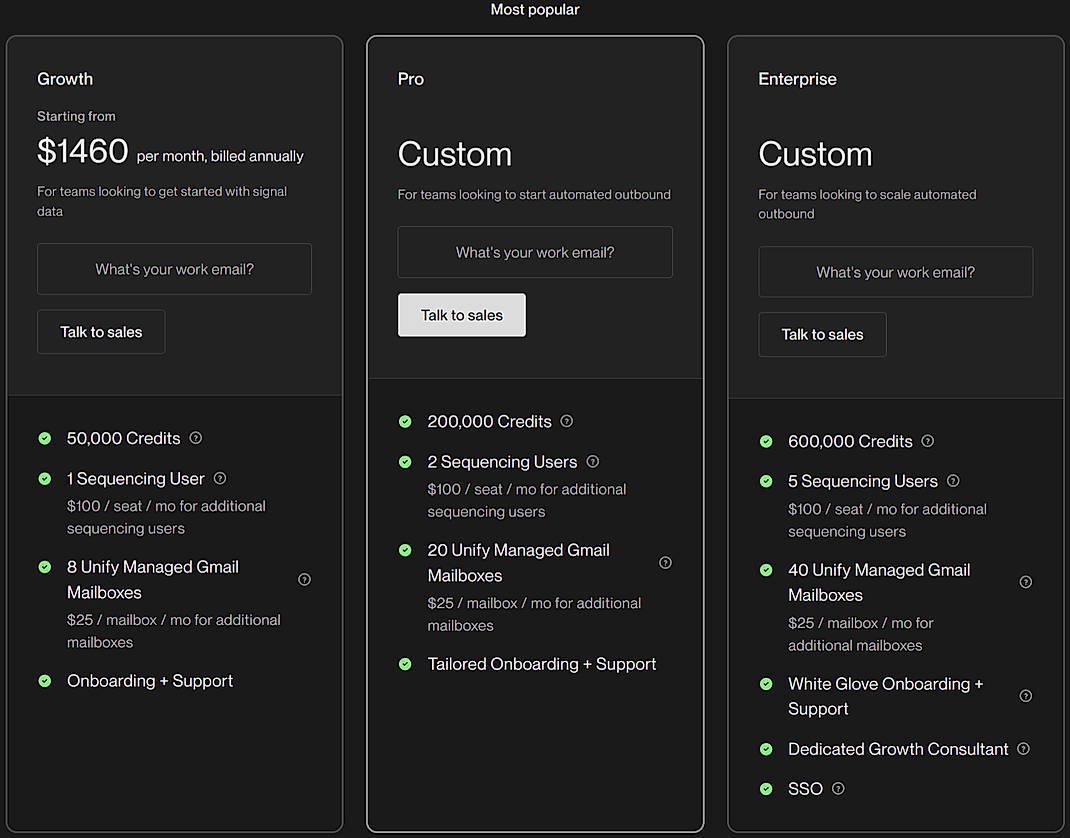The image size is (1070, 838).
Task: Select the Pro plan title
Action: click(411, 79)
